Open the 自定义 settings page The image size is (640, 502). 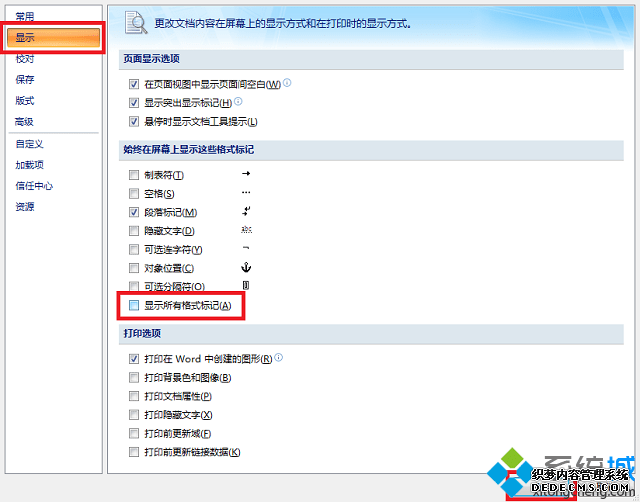(29, 144)
